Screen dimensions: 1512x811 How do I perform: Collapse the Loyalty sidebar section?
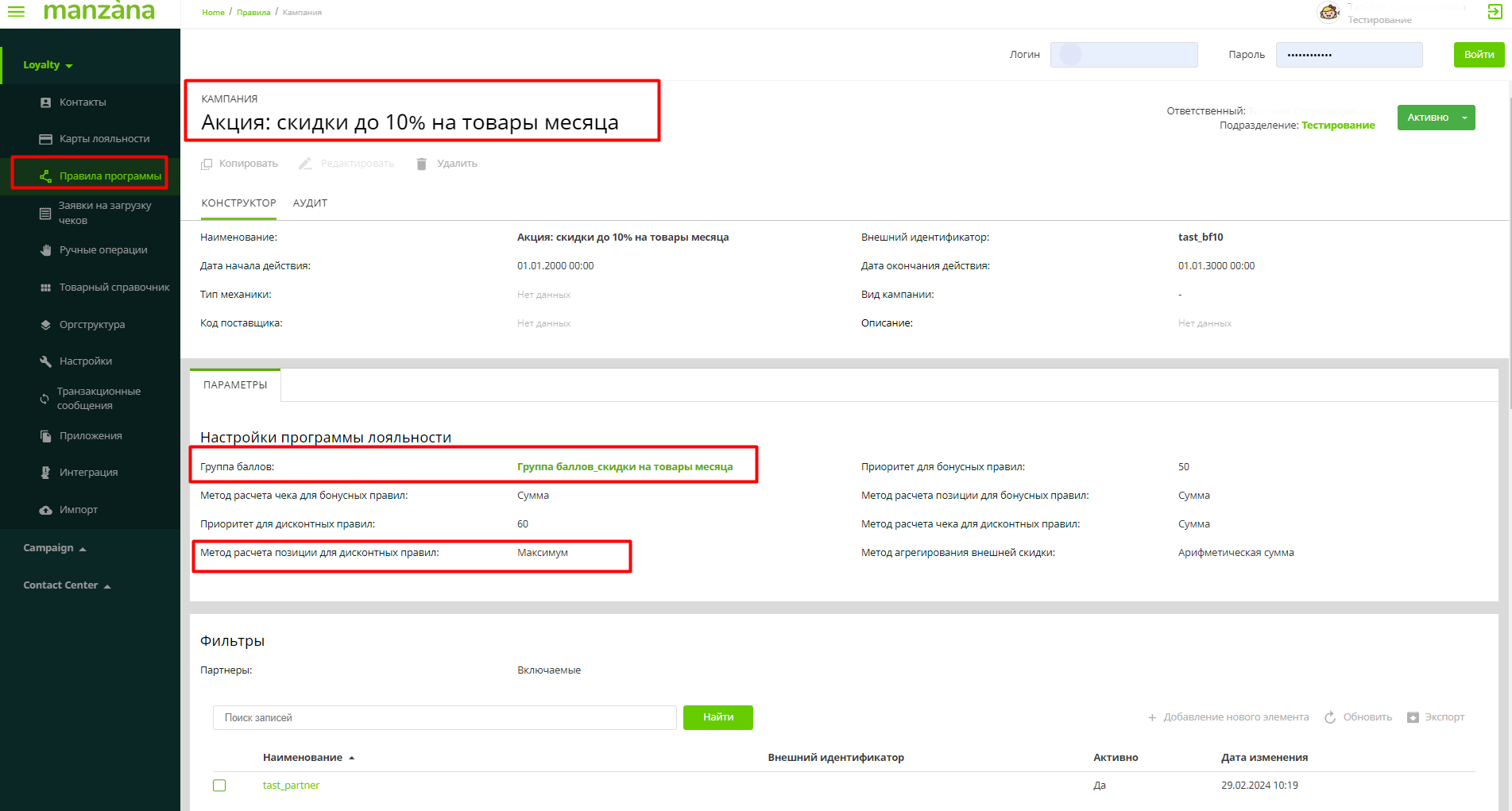[x=48, y=65]
